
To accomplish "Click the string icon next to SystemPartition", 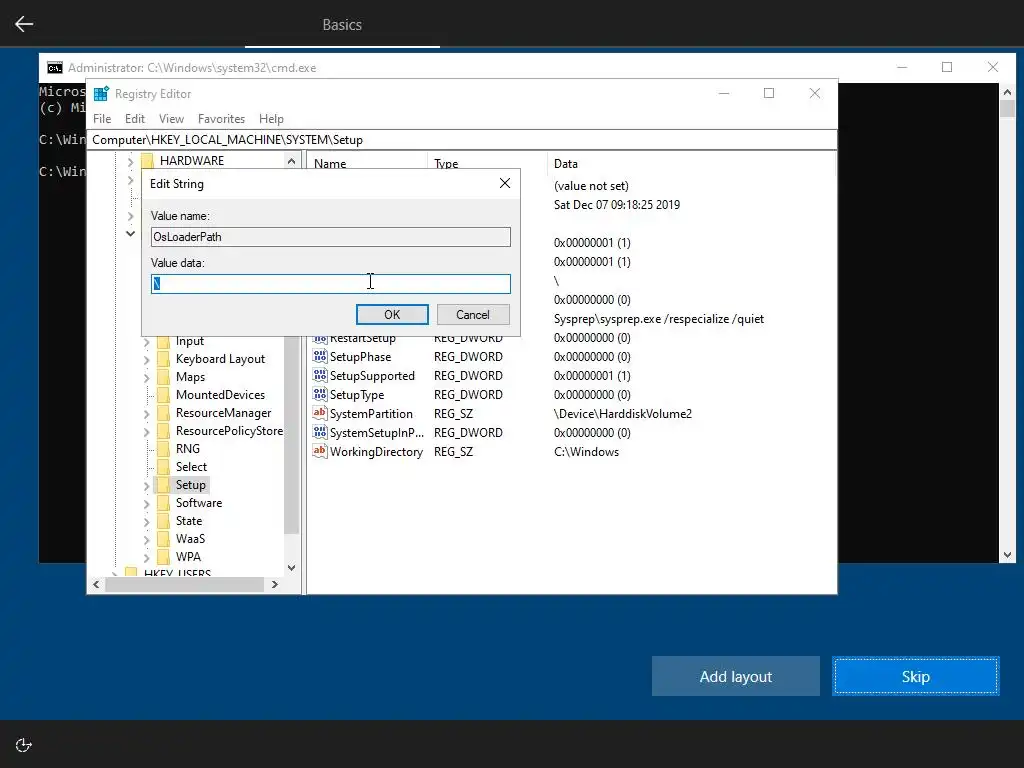I will [319, 413].
